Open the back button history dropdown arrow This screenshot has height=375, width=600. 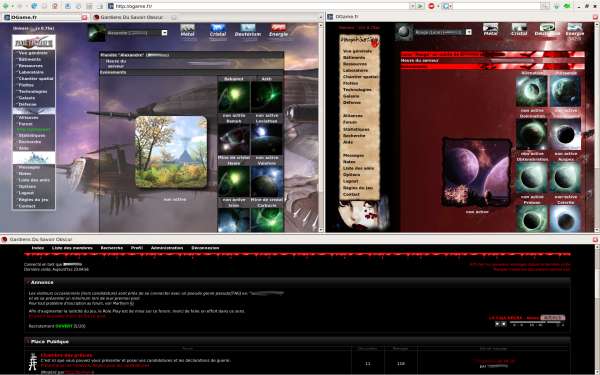12,6
